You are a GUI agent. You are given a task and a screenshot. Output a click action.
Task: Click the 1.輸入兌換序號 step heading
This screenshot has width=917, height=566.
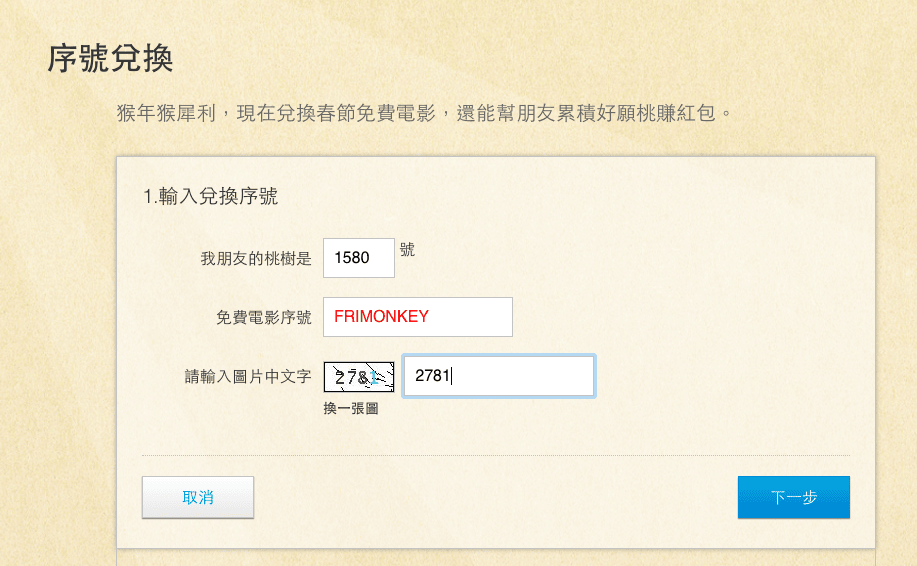coord(211,196)
